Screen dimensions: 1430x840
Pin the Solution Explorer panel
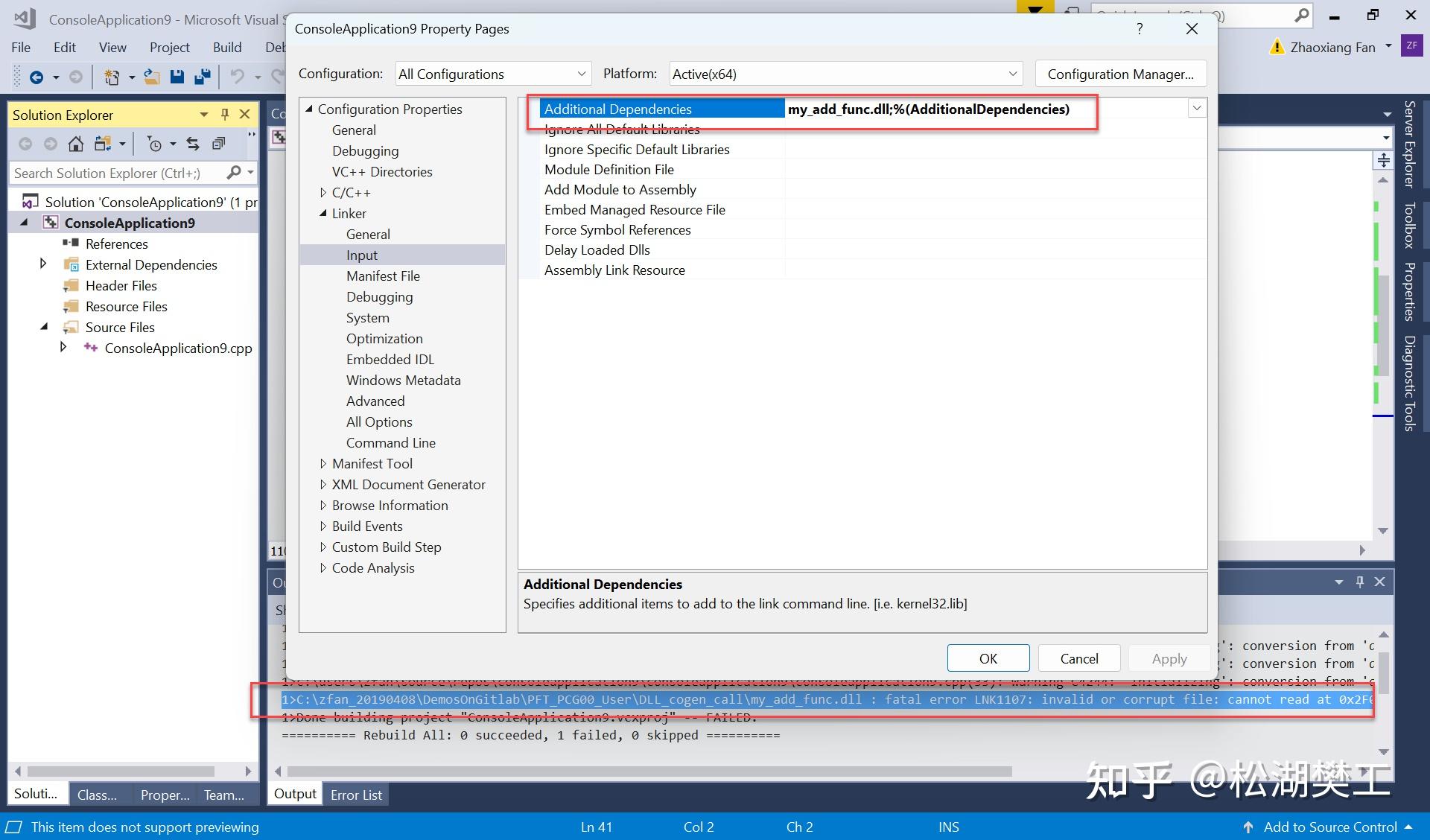point(224,115)
